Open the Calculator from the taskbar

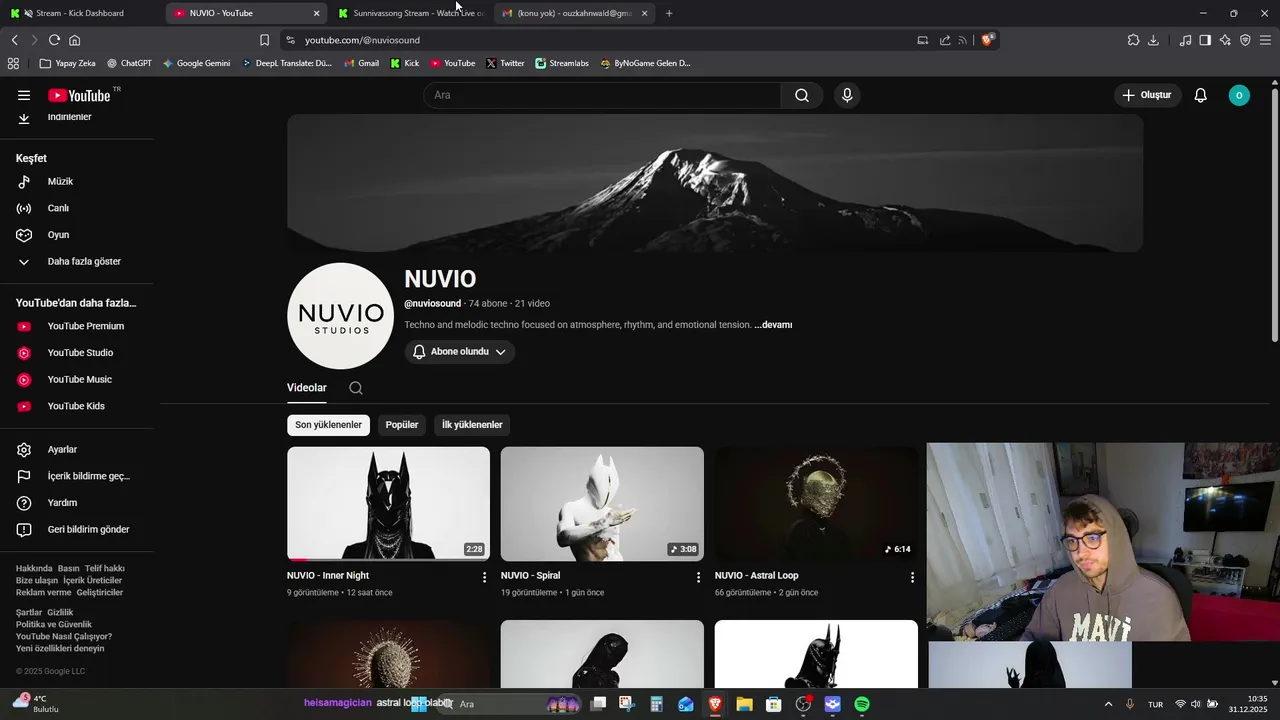click(x=656, y=704)
